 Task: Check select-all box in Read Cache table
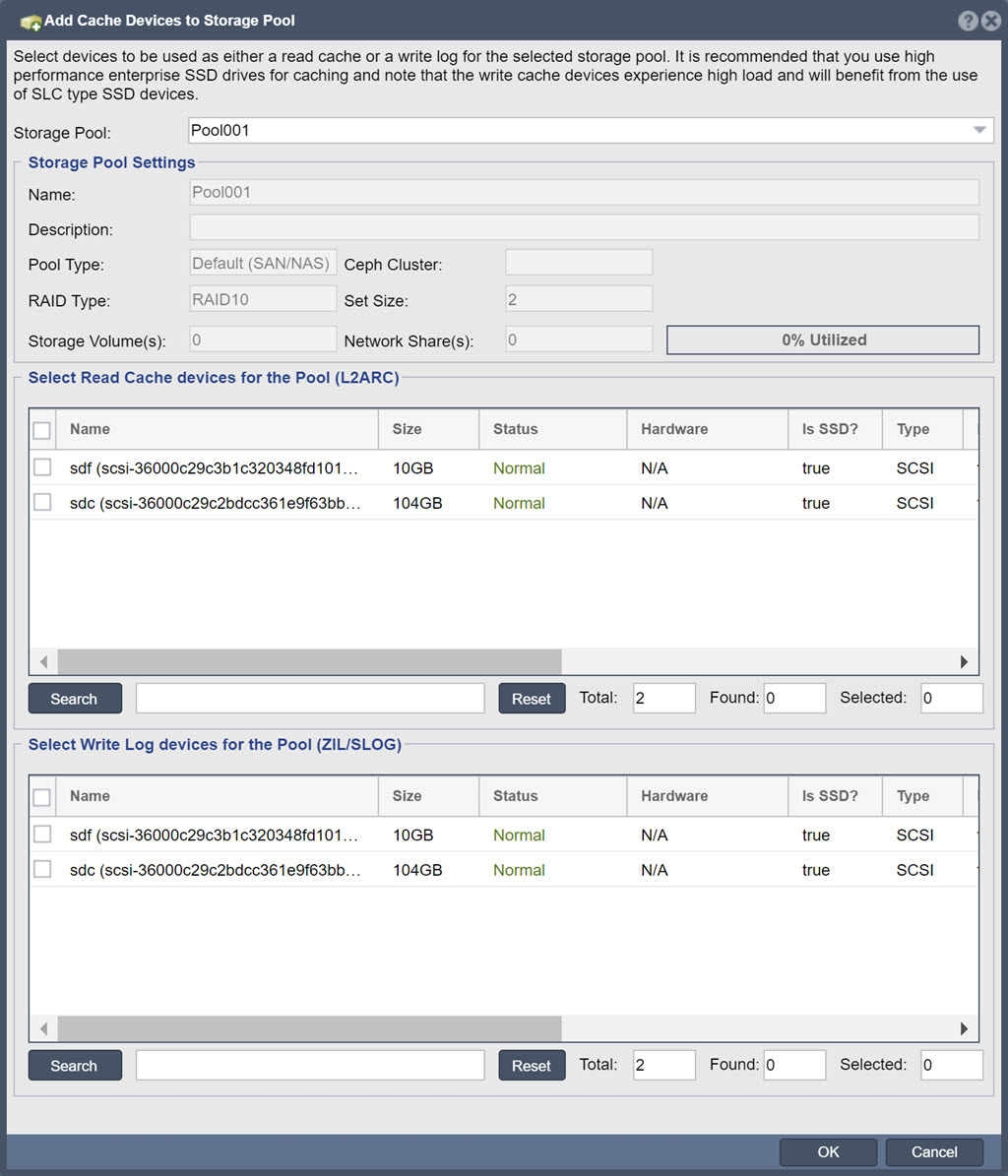42,430
